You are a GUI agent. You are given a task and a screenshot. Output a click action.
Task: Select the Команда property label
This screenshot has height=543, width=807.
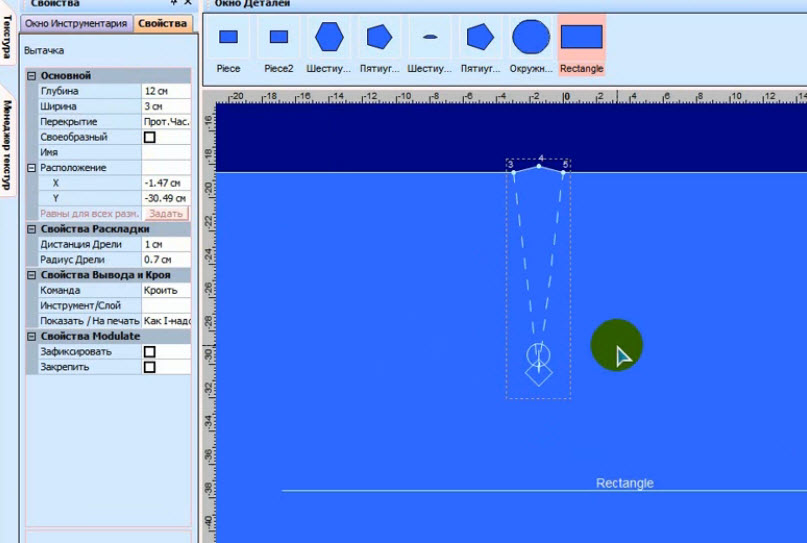[x=60, y=290]
